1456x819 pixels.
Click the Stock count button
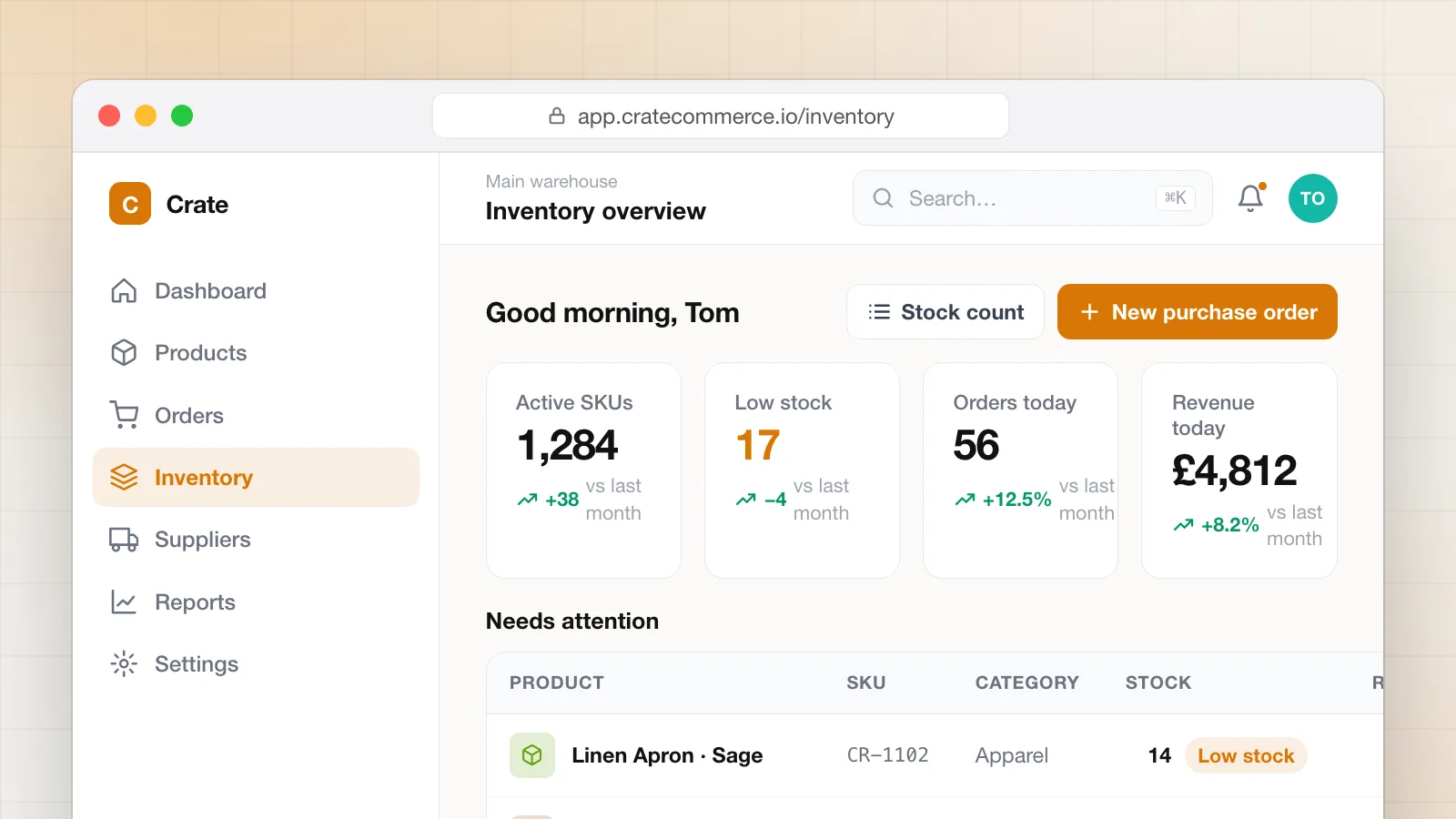[x=945, y=312]
